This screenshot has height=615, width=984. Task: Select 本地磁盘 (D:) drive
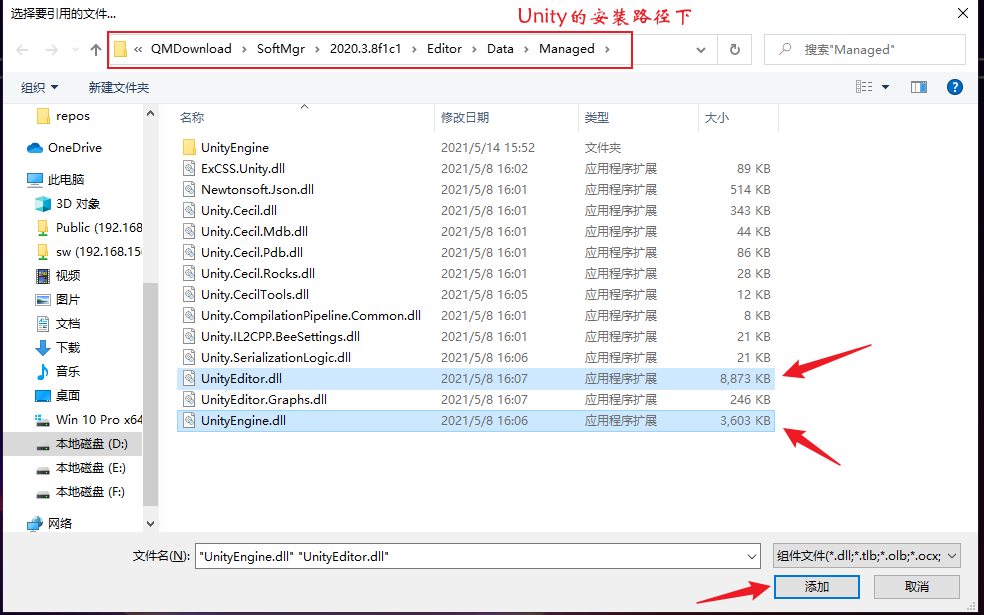coord(82,444)
